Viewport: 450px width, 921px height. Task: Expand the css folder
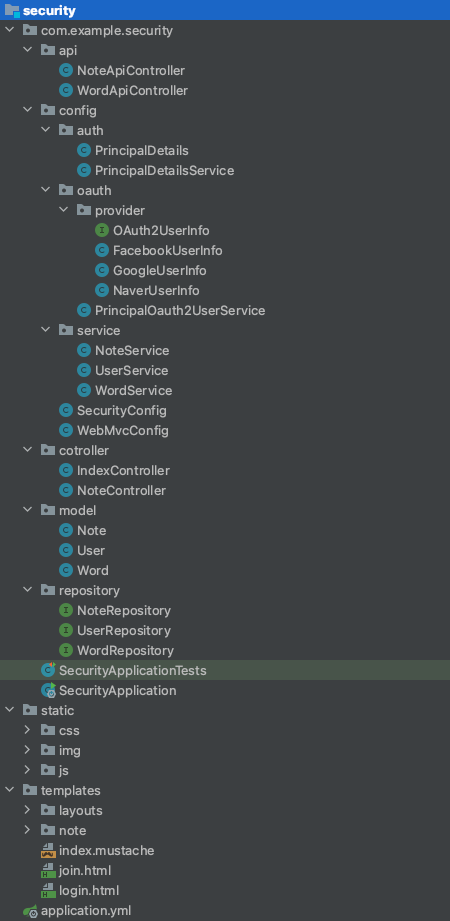(x=28, y=730)
